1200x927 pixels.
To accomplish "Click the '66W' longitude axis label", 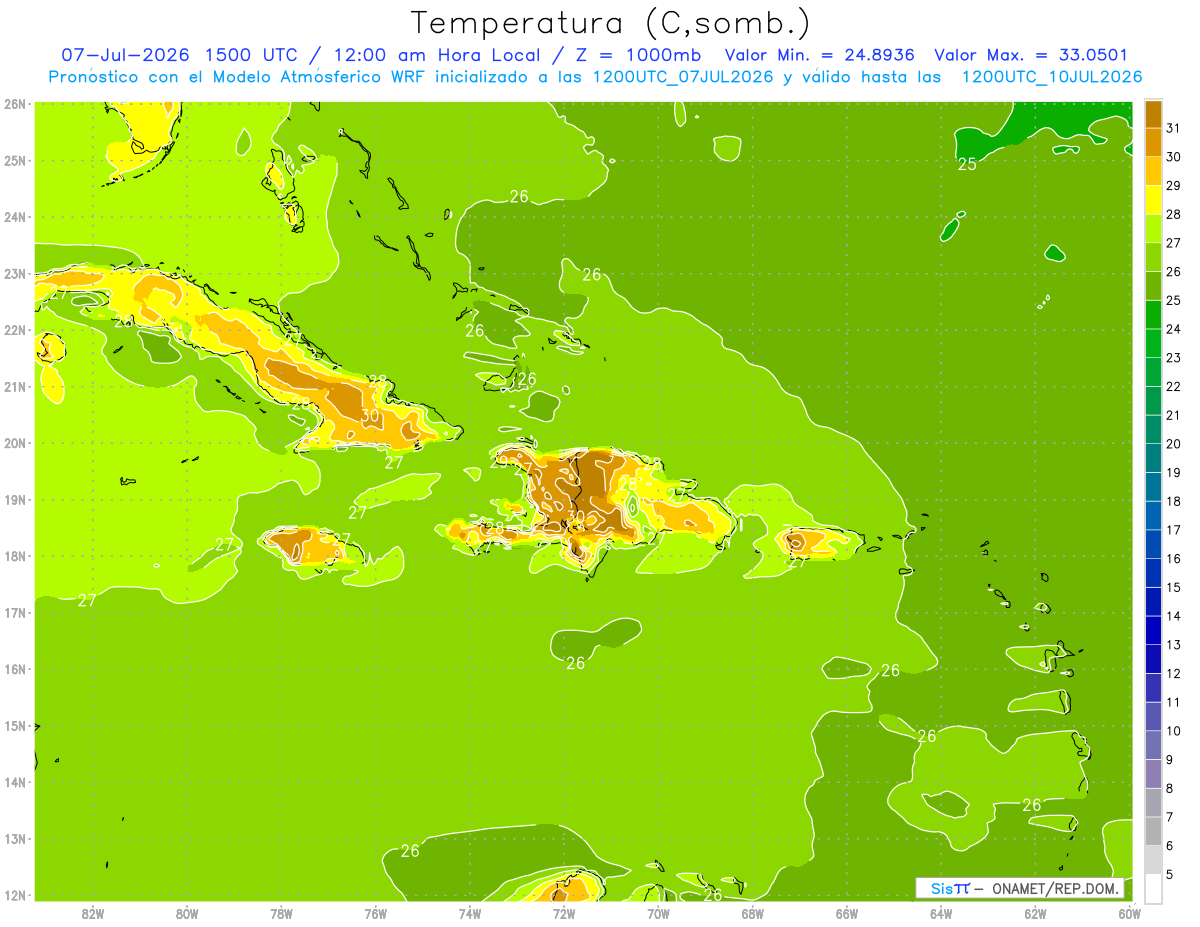I will pyautogui.click(x=847, y=914).
